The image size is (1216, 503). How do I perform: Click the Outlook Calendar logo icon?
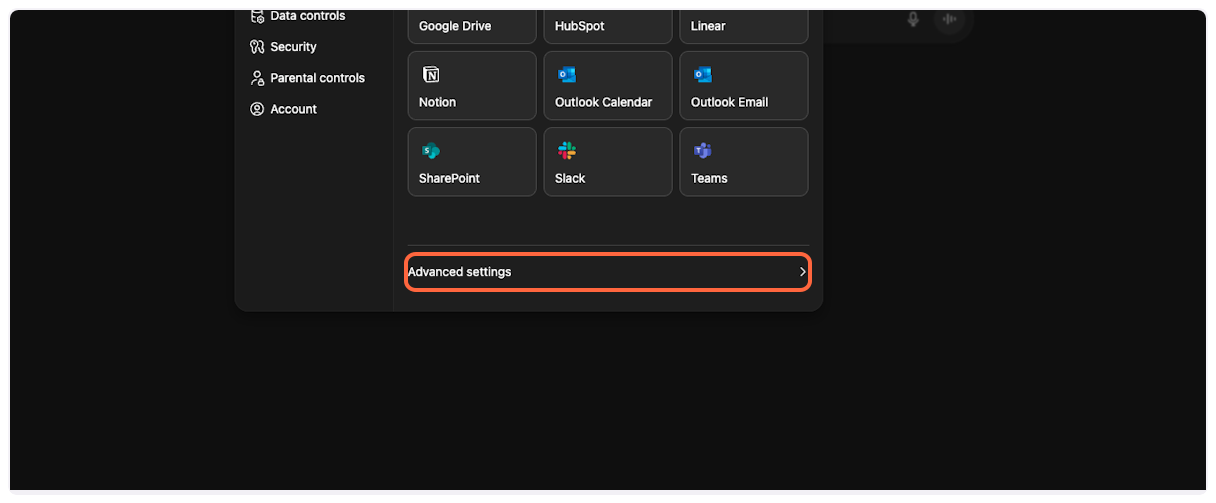566,75
